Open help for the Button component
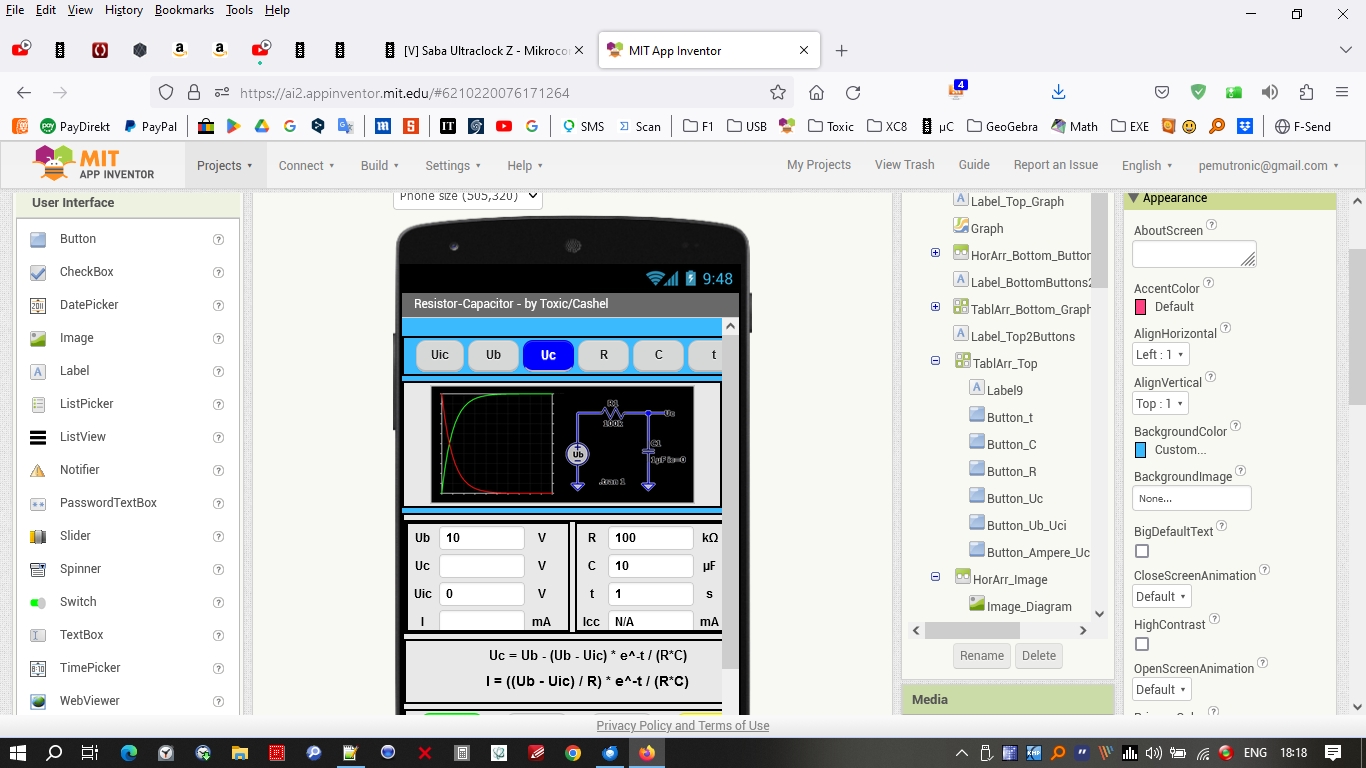Screen dimensions: 1366x768 [218, 239]
